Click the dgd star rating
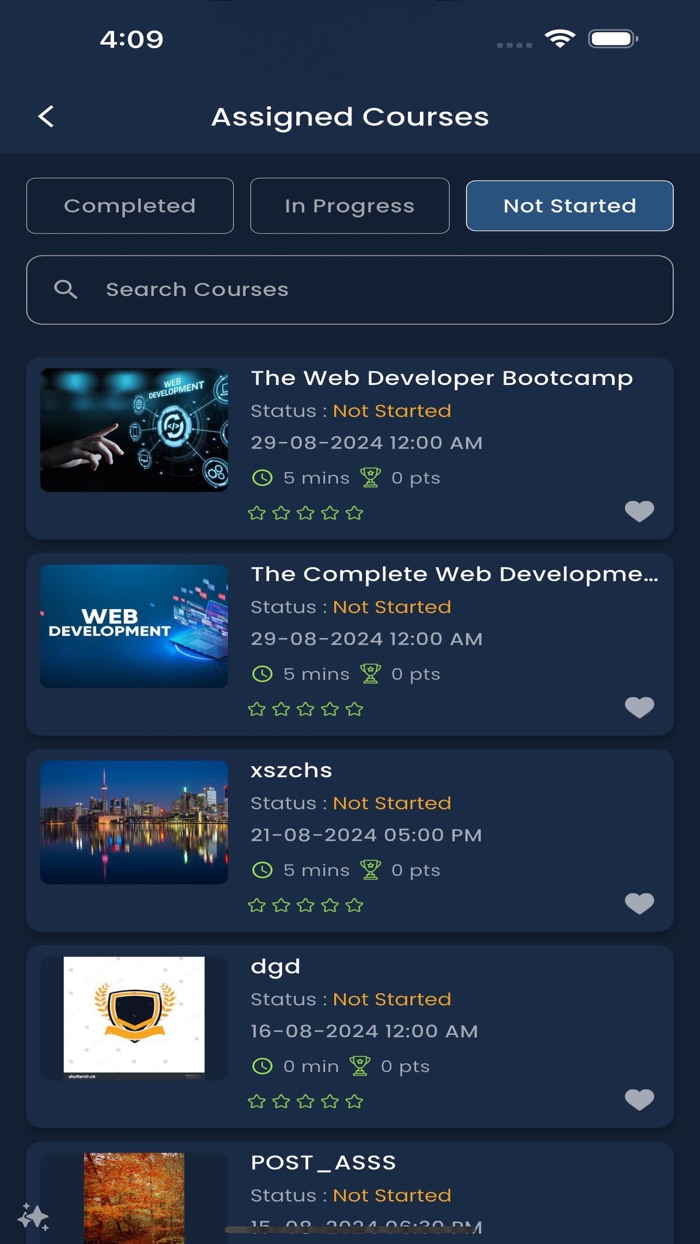 (x=306, y=1101)
